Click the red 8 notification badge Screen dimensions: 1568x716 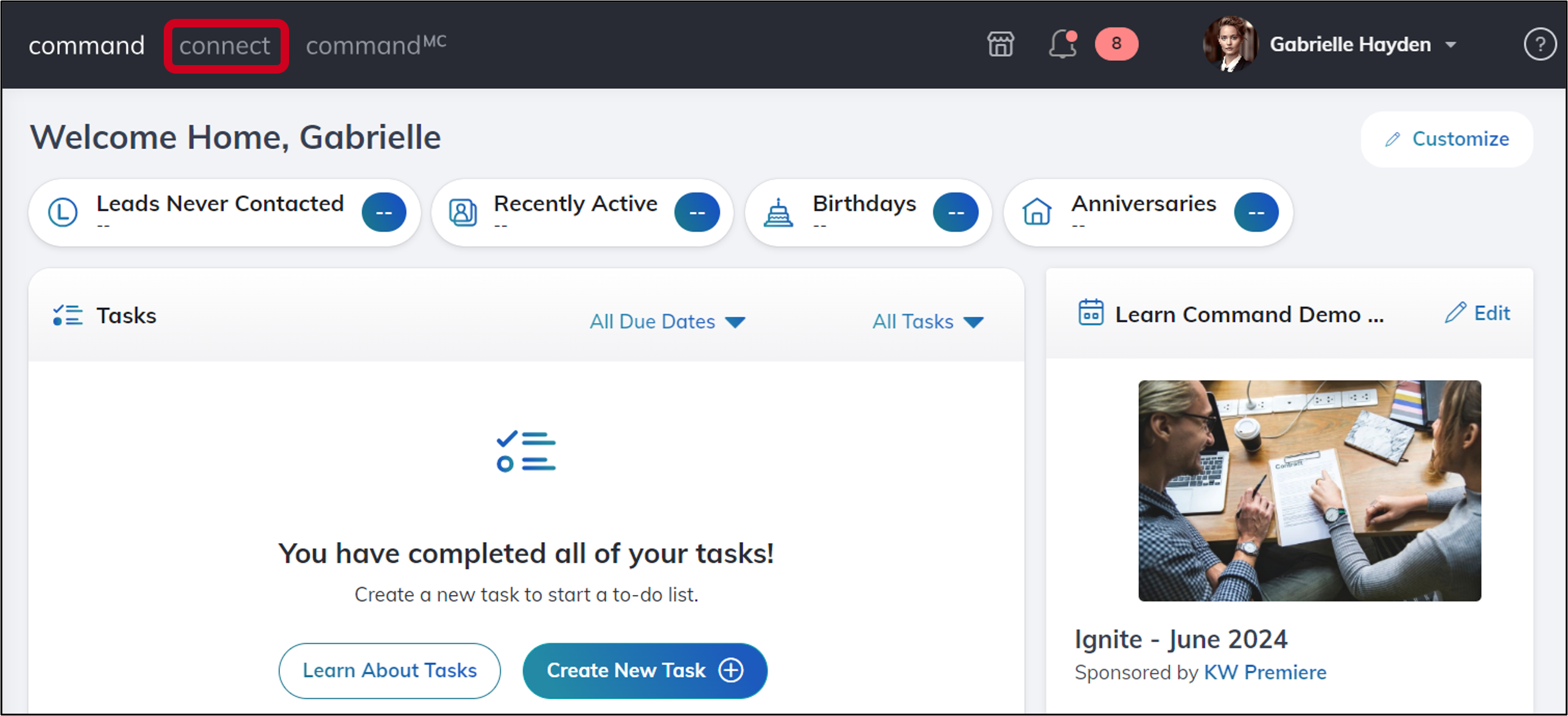(1116, 44)
